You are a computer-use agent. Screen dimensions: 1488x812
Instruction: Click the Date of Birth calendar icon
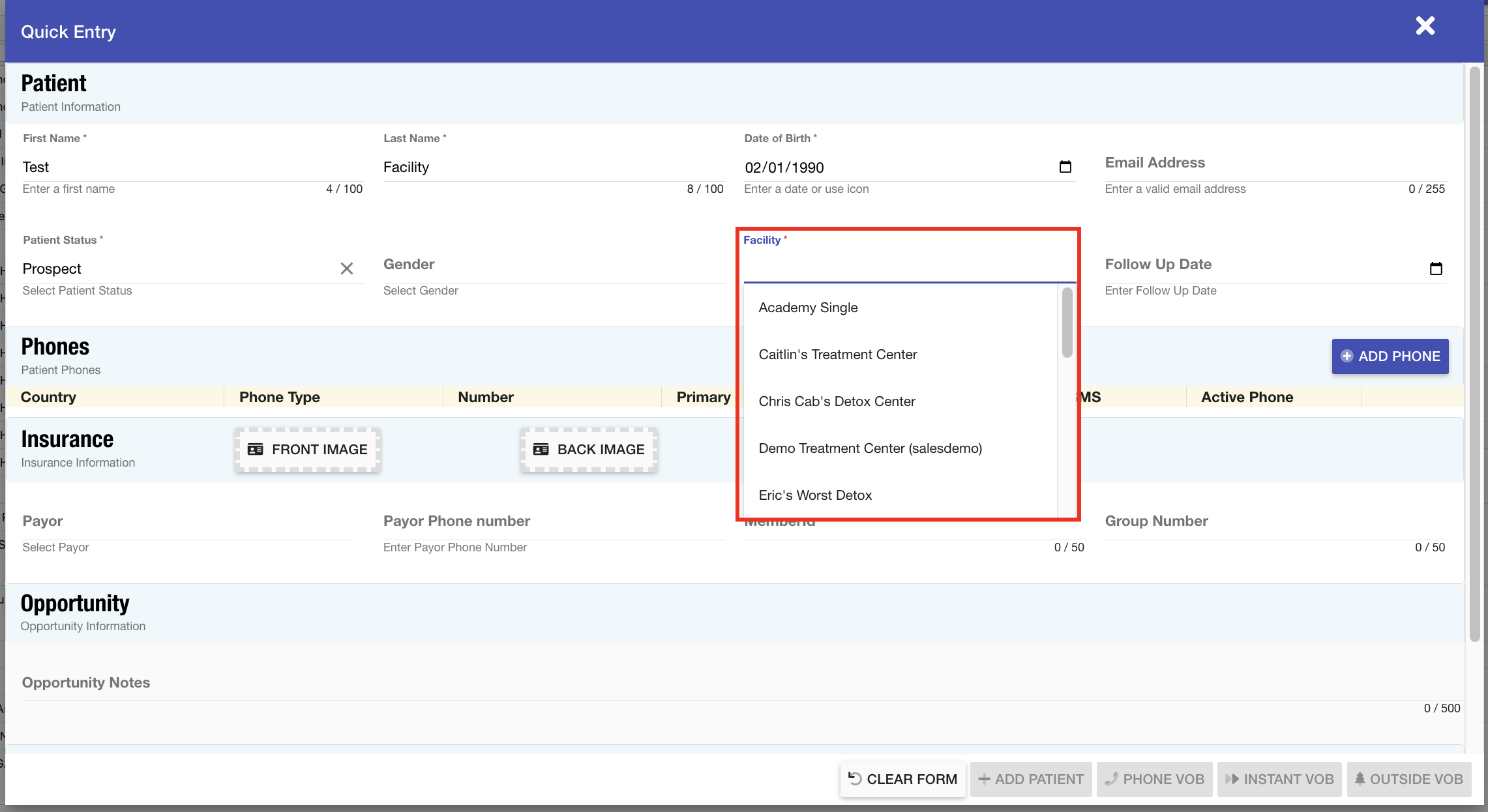click(x=1065, y=167)
